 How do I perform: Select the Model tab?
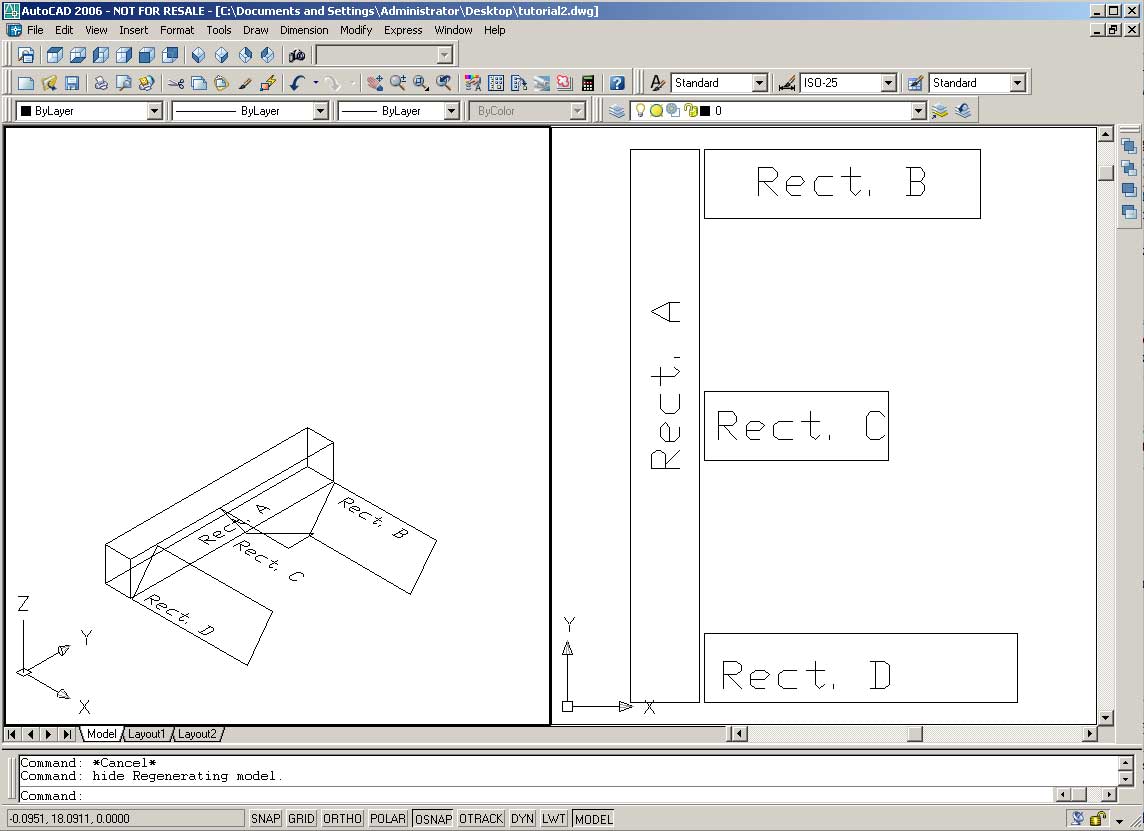102,734
